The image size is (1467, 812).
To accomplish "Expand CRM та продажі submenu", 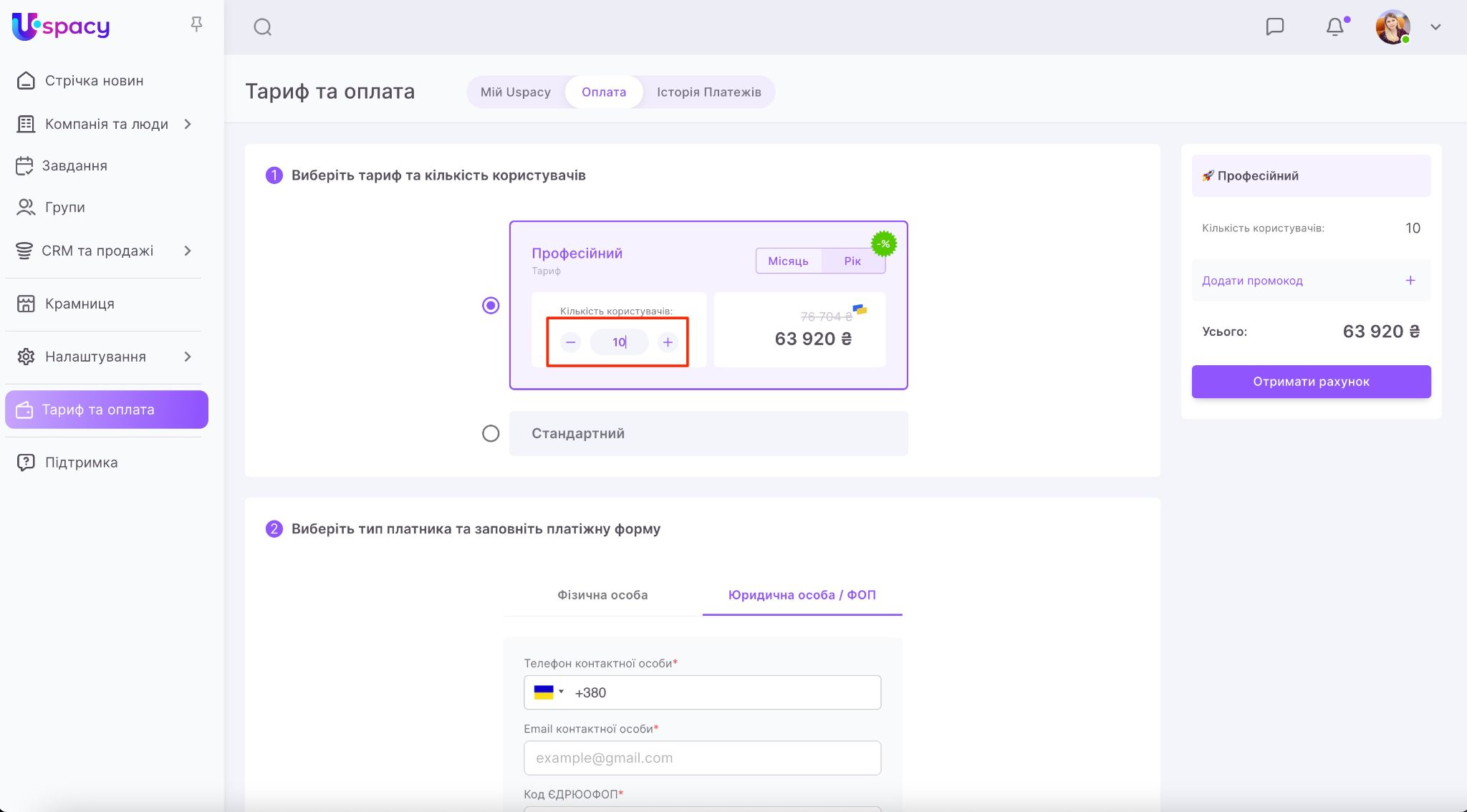I will click(188, 251).
